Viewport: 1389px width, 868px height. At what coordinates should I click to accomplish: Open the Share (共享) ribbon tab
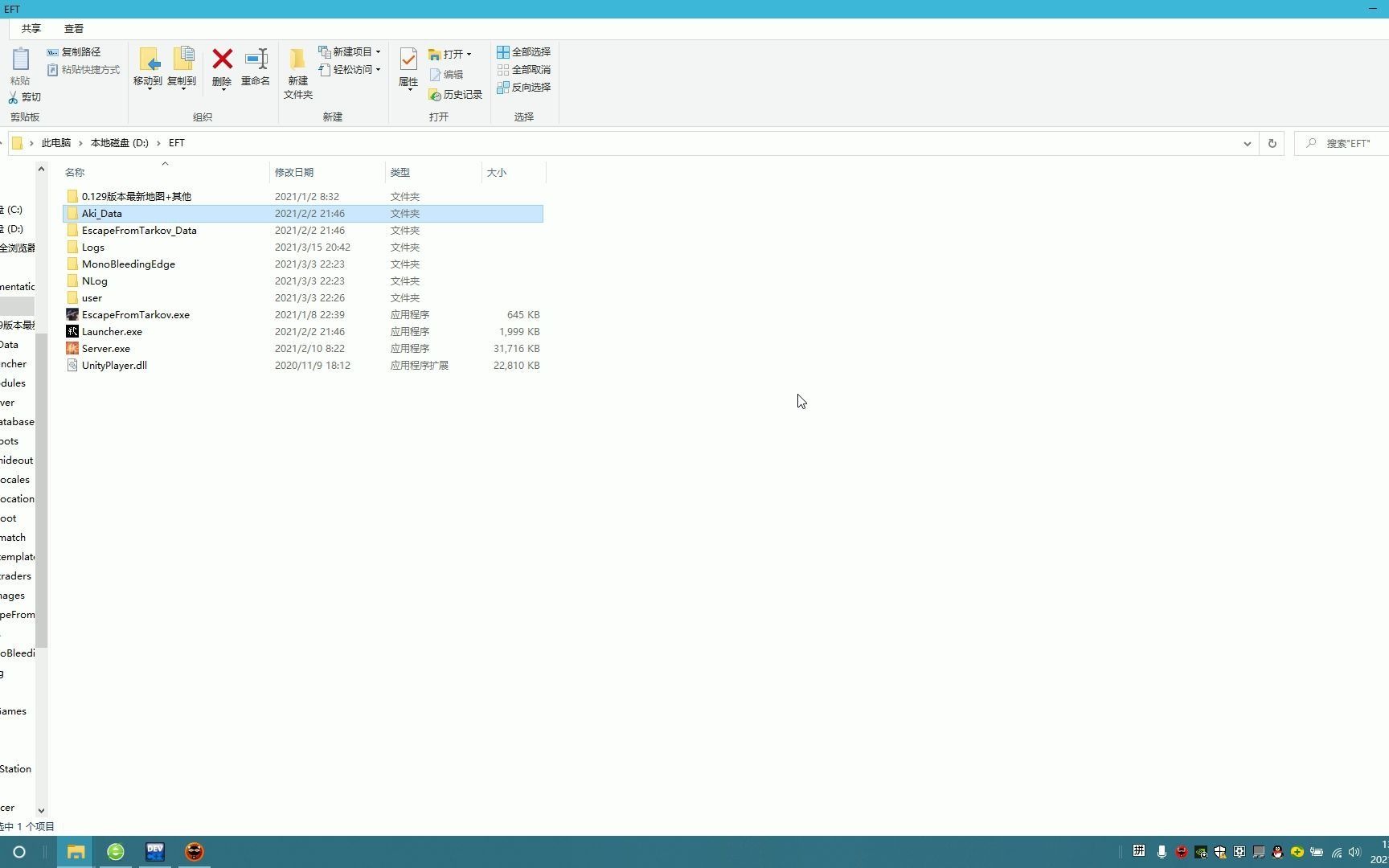click(31, 29)
